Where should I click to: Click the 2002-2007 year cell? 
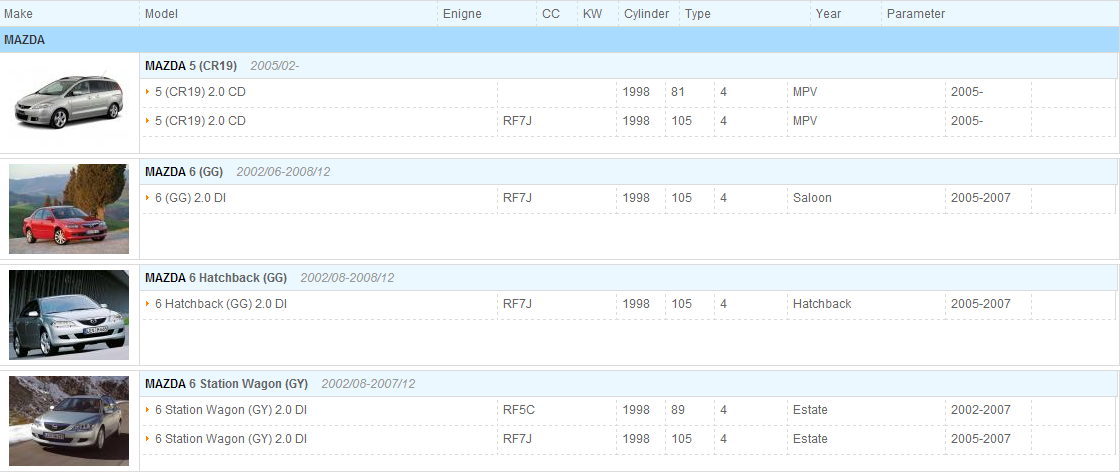tap(981, 410)
